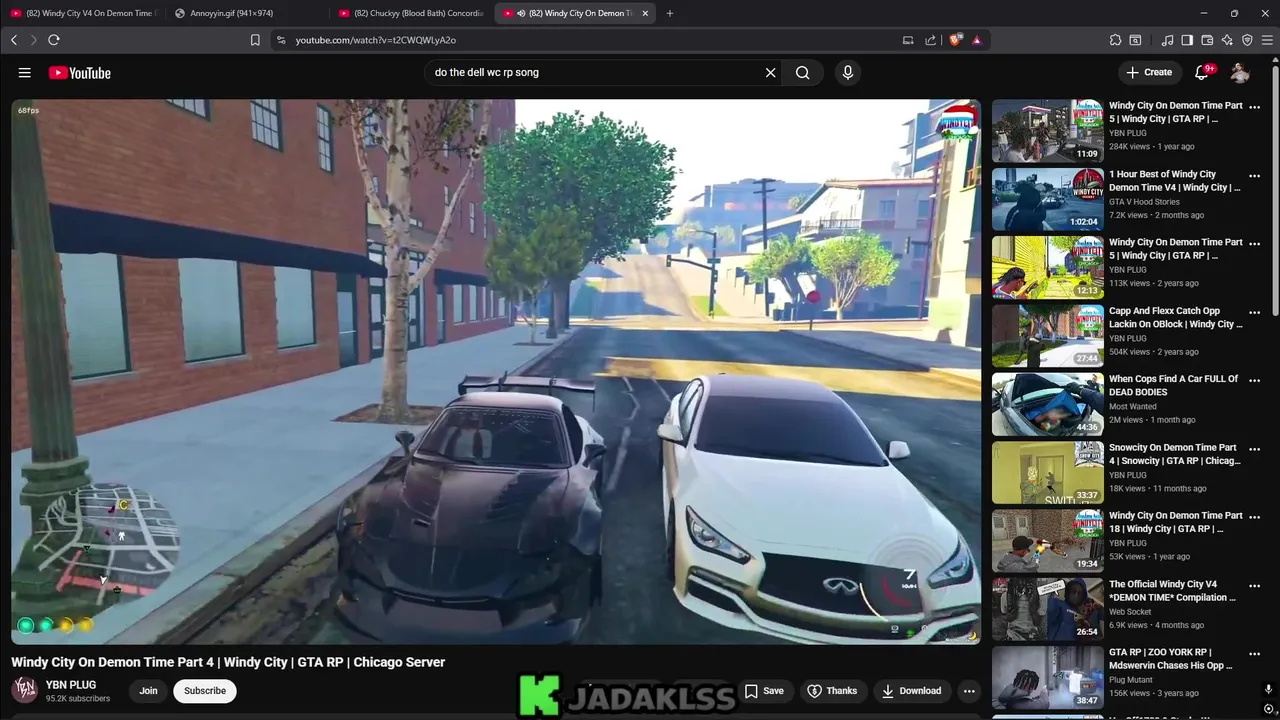Image resolution: width=1280 pixels, height=720 pixels.
Task: Pause the video by clicking the player
Action: [x=496, y=371]
